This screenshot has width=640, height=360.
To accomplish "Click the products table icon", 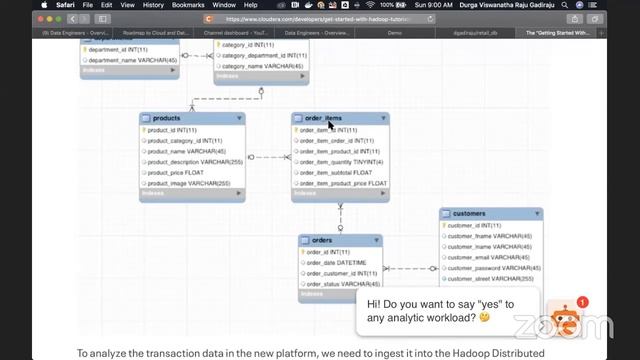I will [146, 118].
